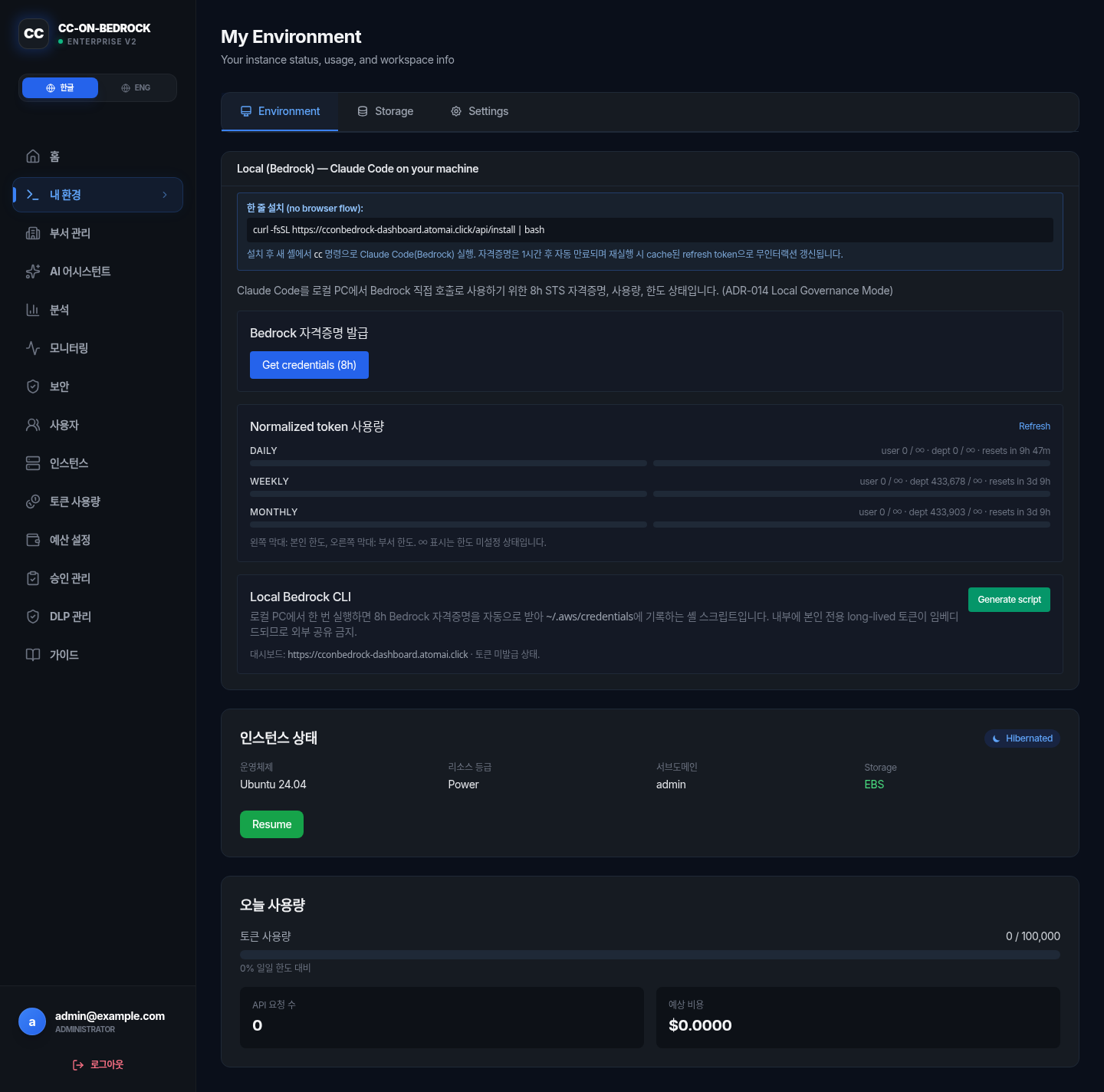The height and width of the screenshot is (1092, 1104).
Task: Click the 부서 관리 building icon
Action: pyautogui.click(x=33, y=233)
